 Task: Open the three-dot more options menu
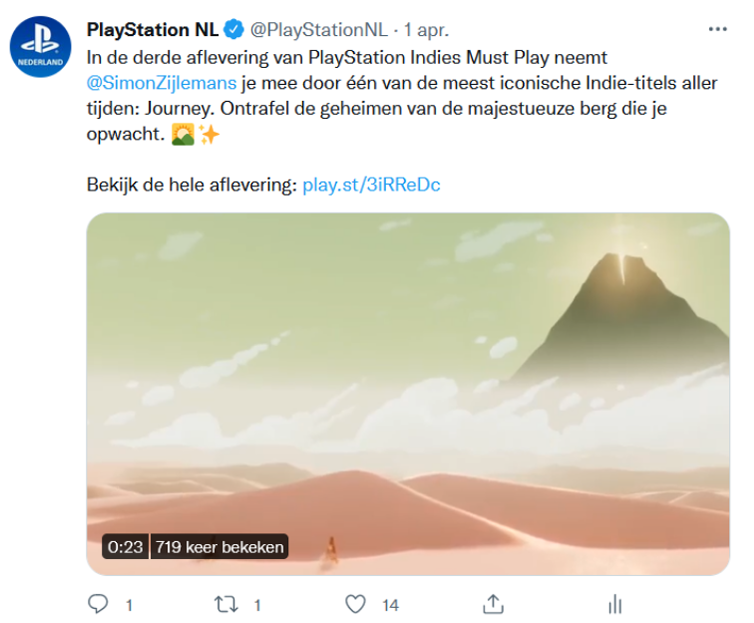pos(717,29)
